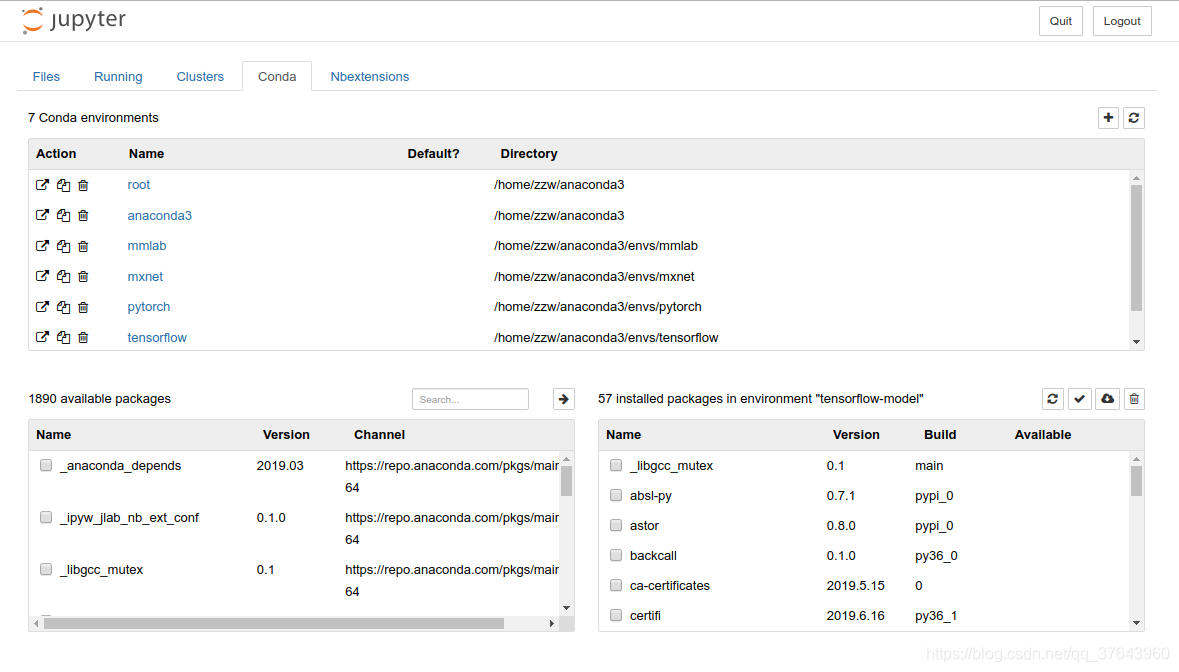Open the root environment link
1179x672 pixels.
click(x=138, y=185)
